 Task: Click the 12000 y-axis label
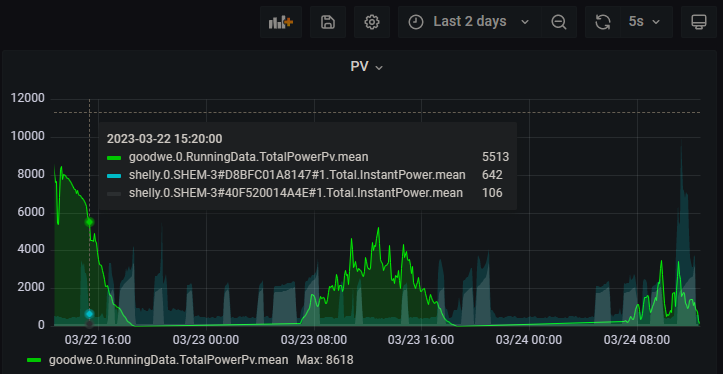point(28,99)
